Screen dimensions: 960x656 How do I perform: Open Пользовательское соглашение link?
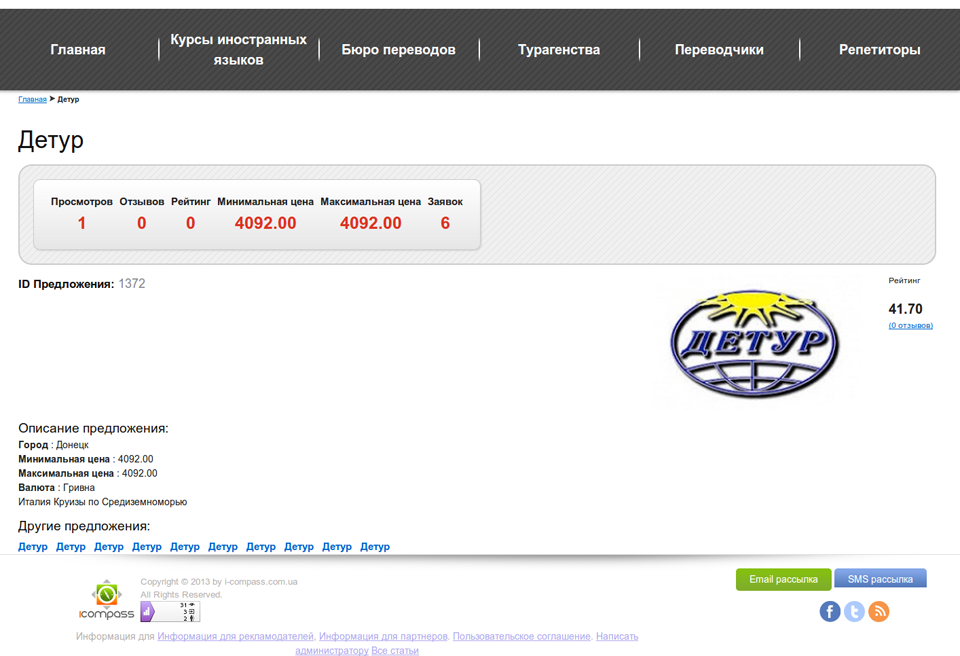(522, 636)
